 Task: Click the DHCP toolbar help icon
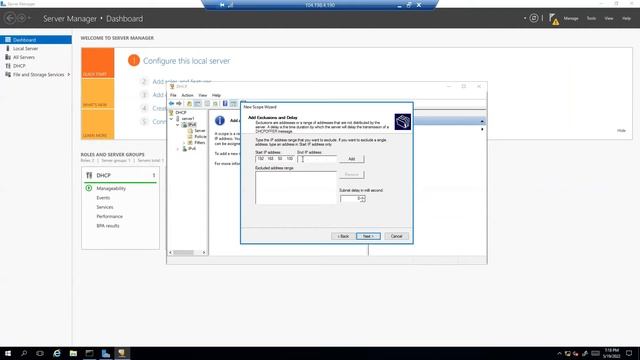pos(225,104)
